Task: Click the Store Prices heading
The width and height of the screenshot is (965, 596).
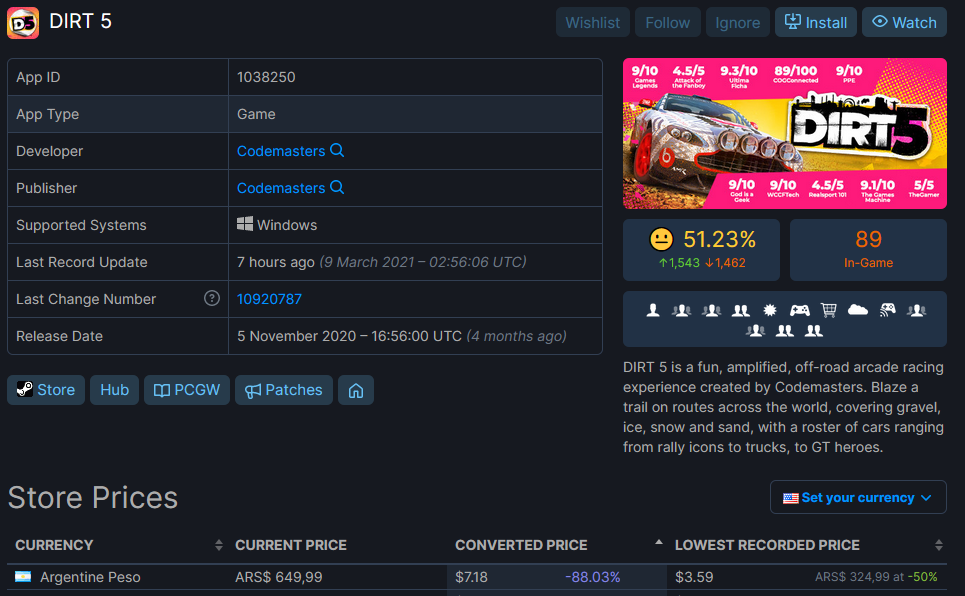Action: [93, 497]
